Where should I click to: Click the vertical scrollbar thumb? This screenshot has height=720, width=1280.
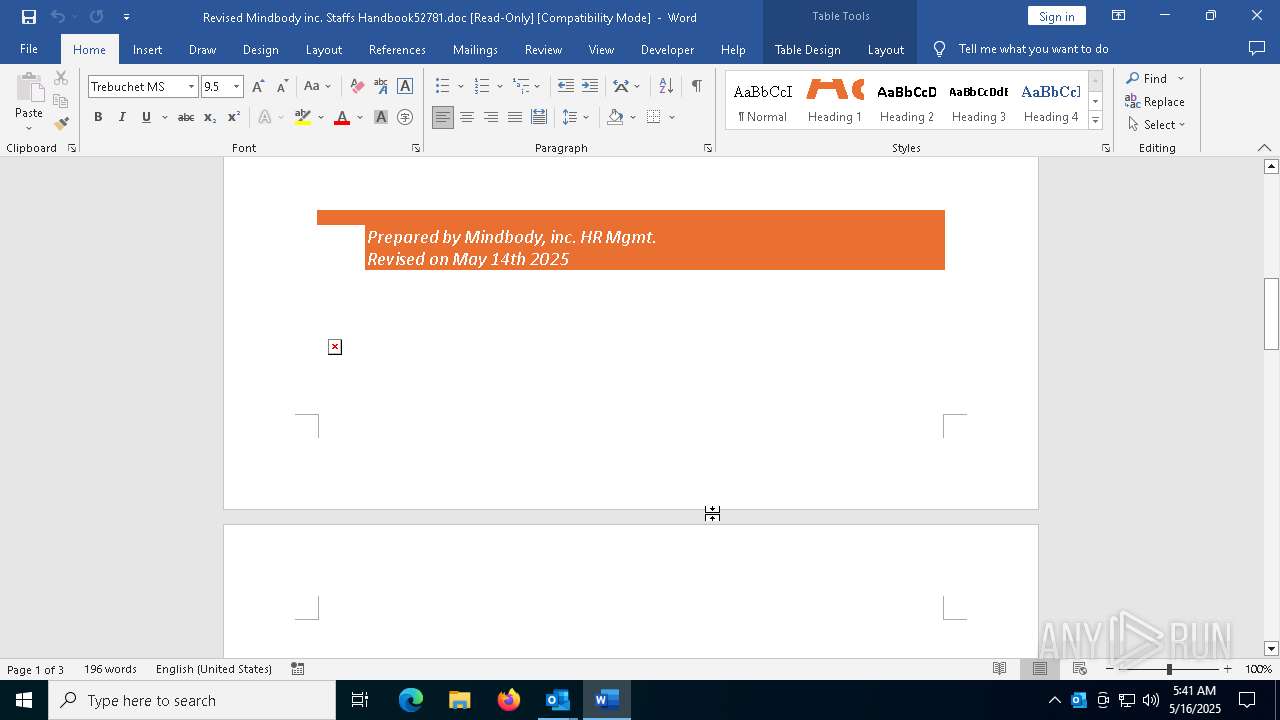coord(1271,313)
